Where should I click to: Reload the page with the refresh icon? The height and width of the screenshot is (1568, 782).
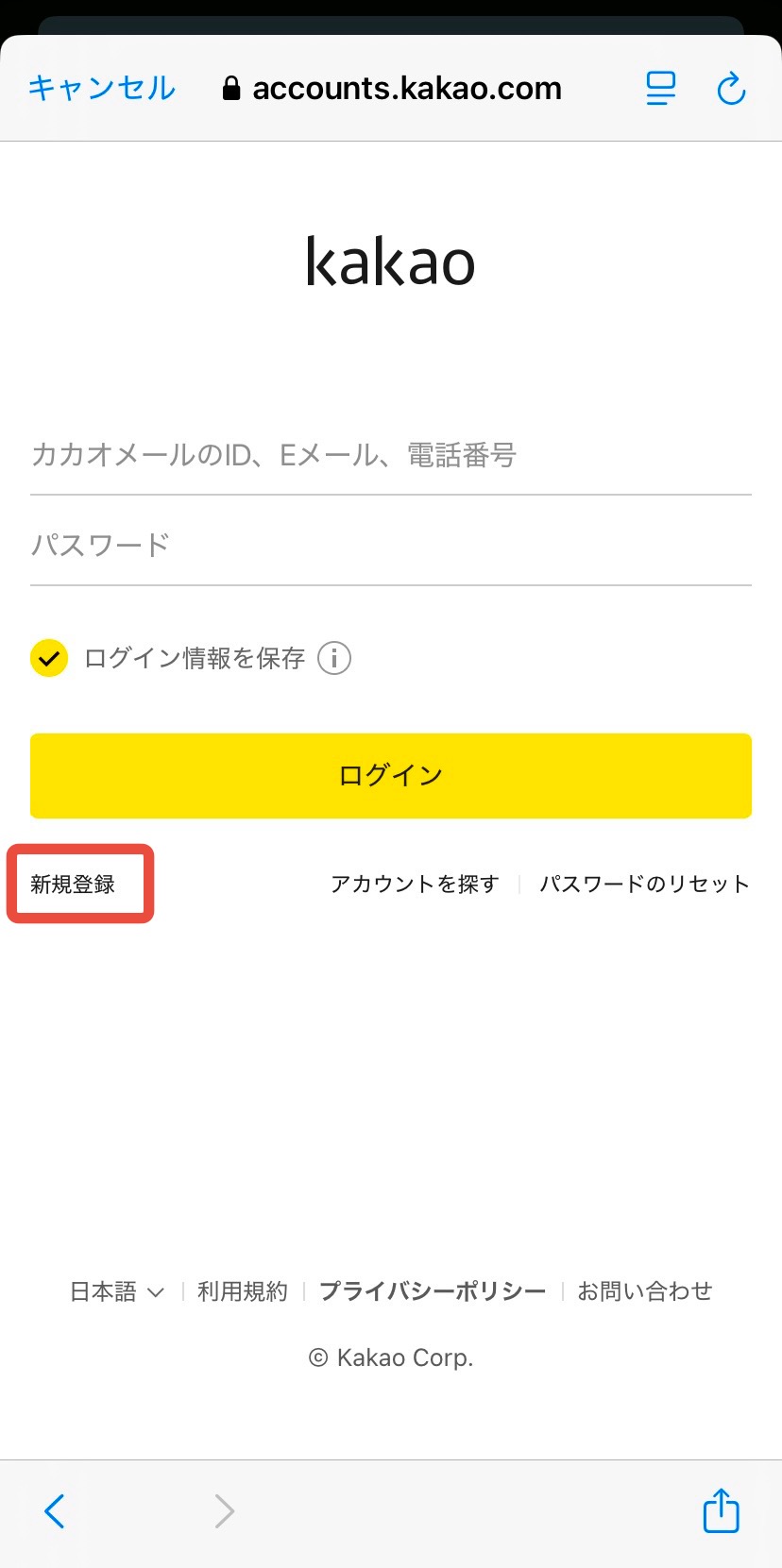click(x=731, y=90)
